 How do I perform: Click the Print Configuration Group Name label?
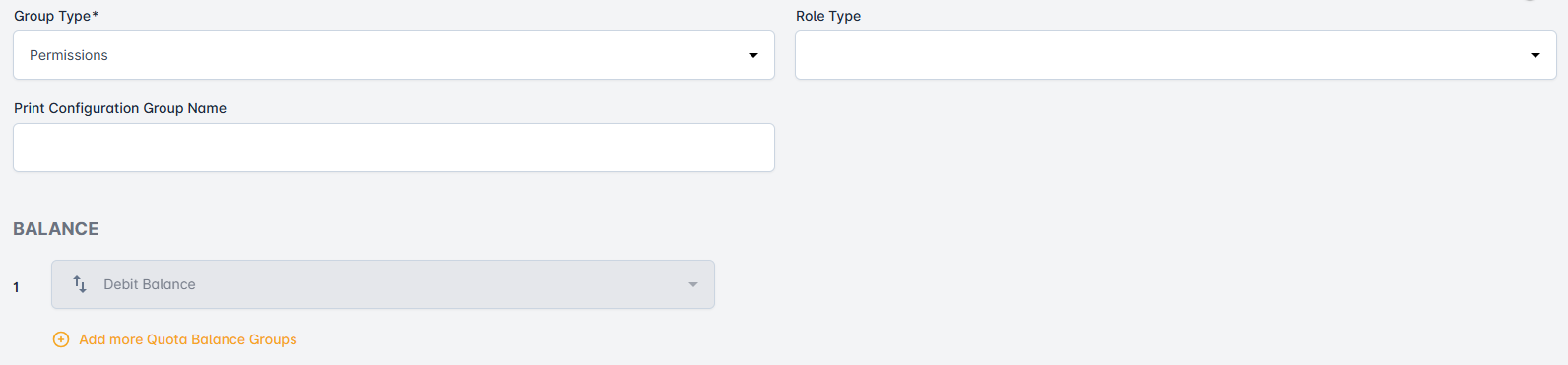pos(120,108)
